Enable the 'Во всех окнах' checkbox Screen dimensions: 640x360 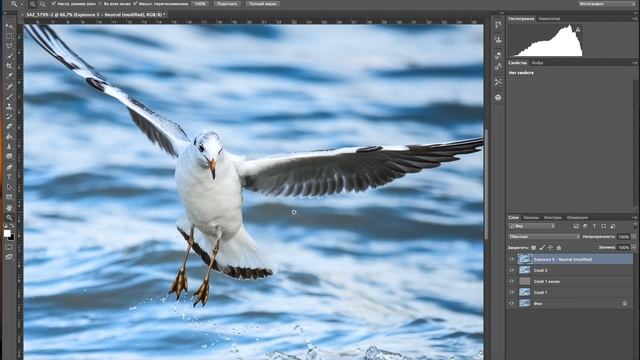(x=100, y=4)
